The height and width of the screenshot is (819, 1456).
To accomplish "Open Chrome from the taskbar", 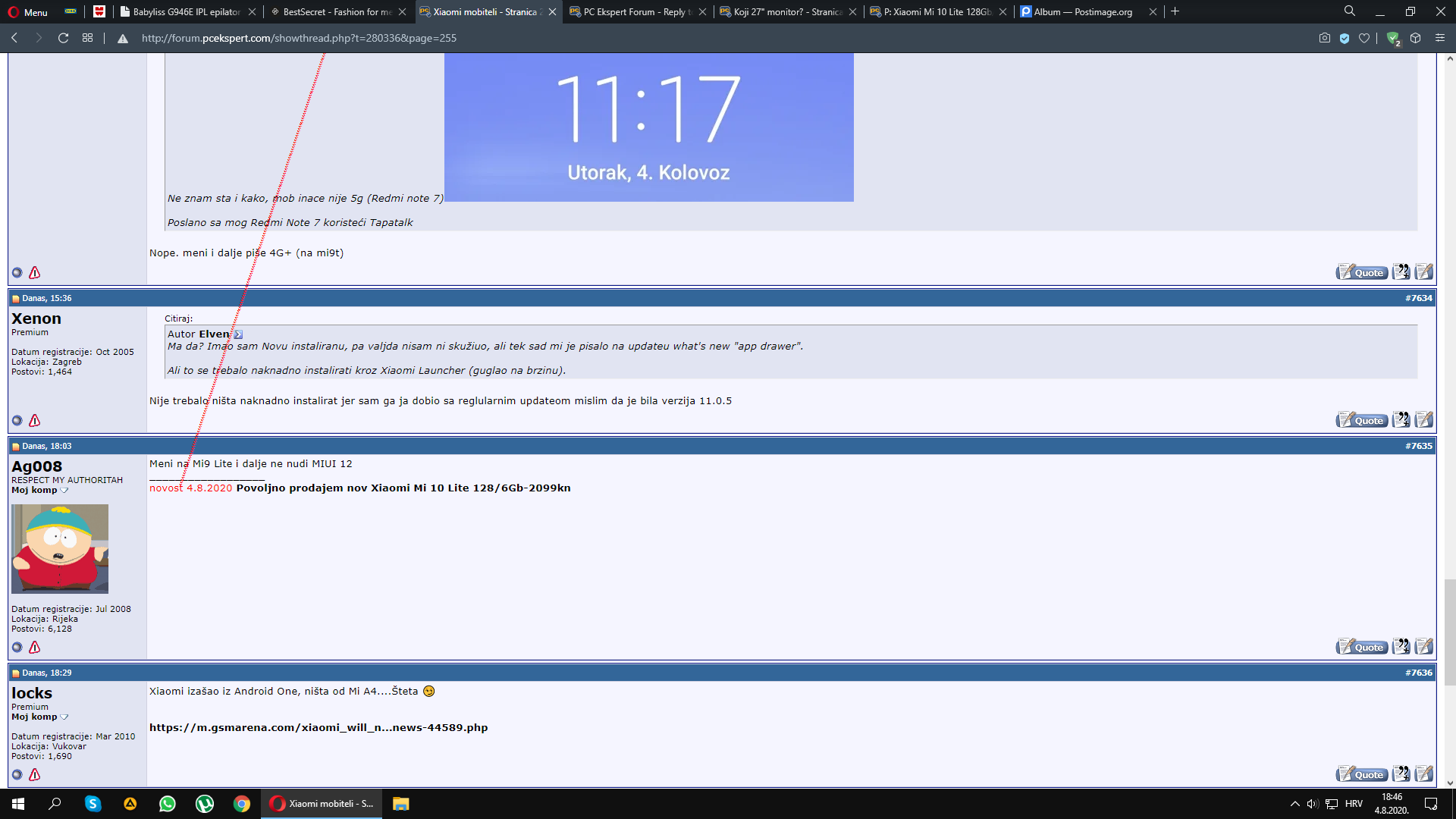I will (241, 804).
